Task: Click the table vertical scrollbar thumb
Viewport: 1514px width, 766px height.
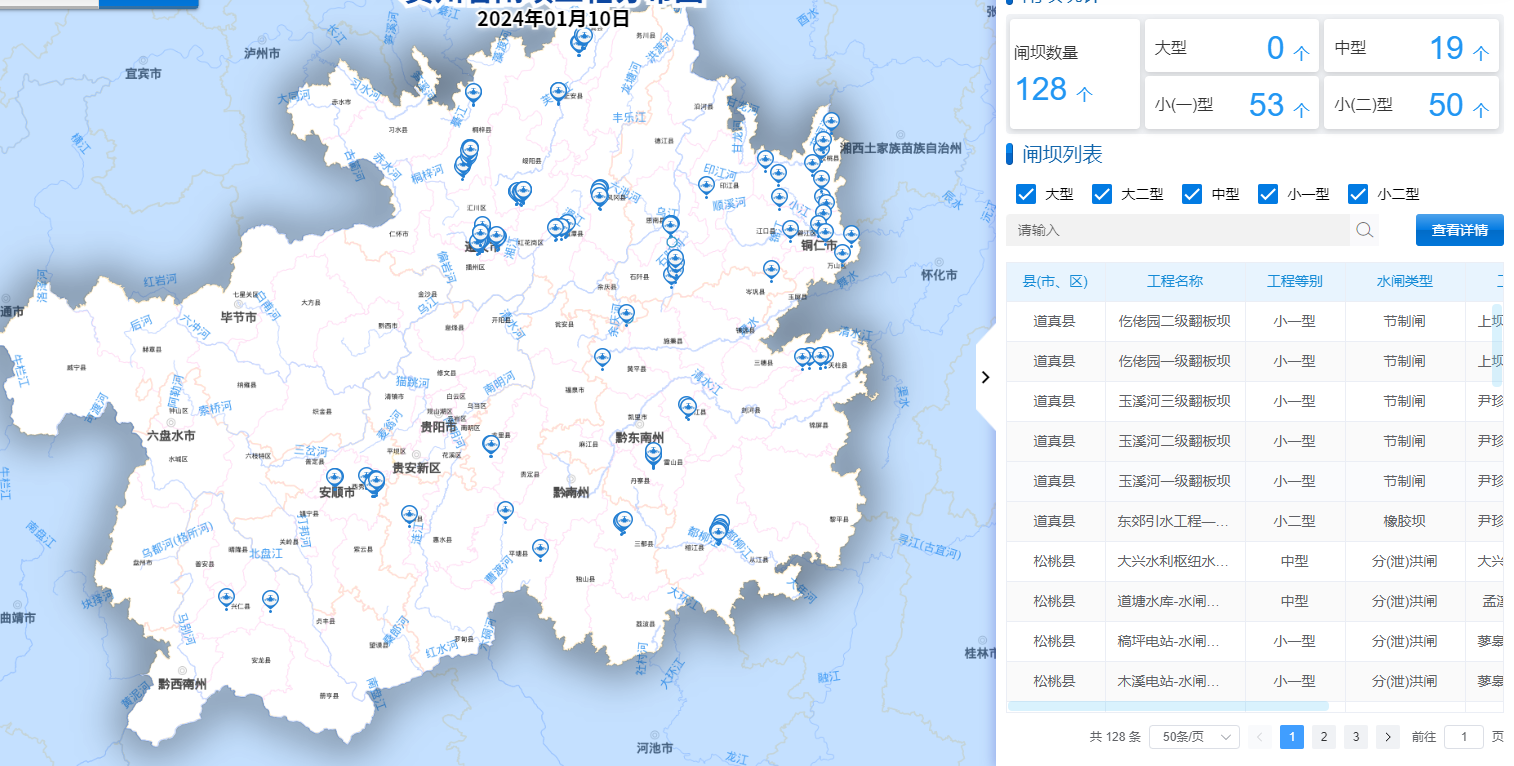Action: [1497, 345]
